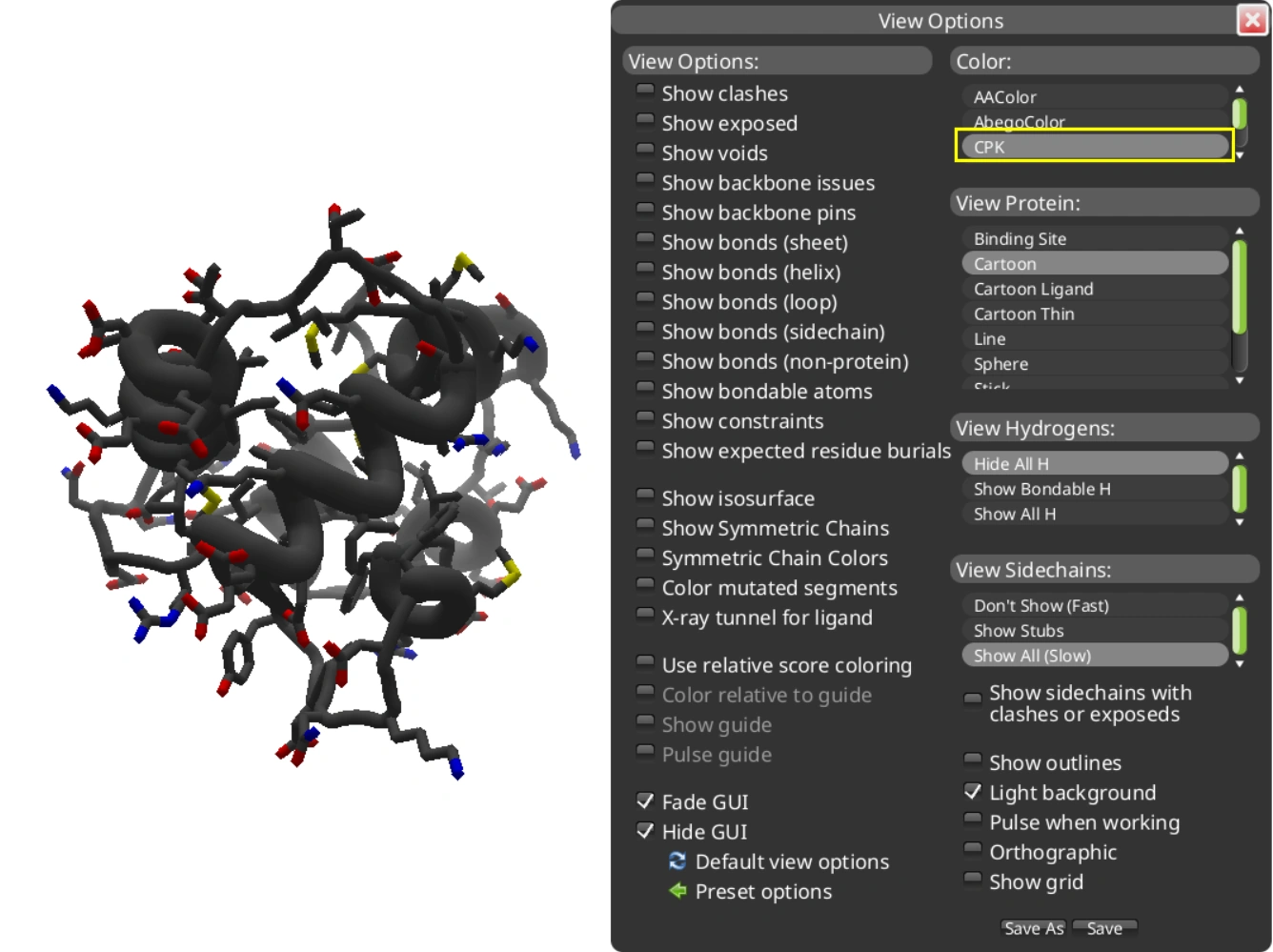Viewport: 1273px width, 952px height.
Task: Enable X-ray tunnel for ligand
Action: (x=645, y=616)
